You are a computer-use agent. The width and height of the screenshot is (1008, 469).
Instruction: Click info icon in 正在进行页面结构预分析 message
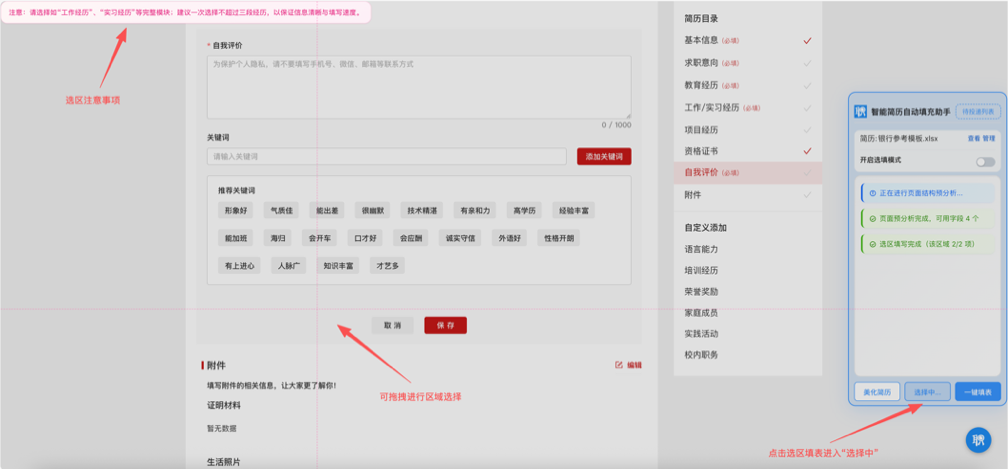pyautogui.click(x=872, y=193)
